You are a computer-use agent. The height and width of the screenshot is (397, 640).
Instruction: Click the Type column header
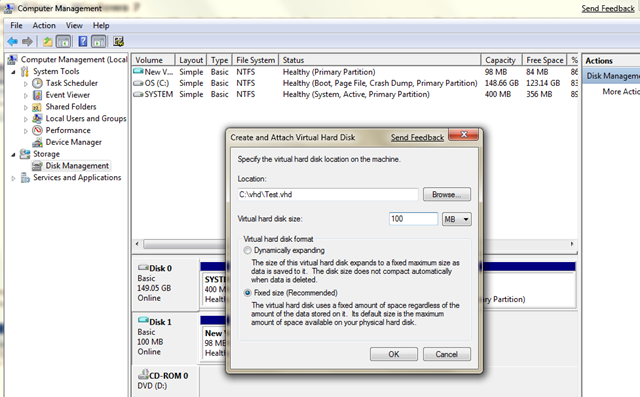pos(219,60)
